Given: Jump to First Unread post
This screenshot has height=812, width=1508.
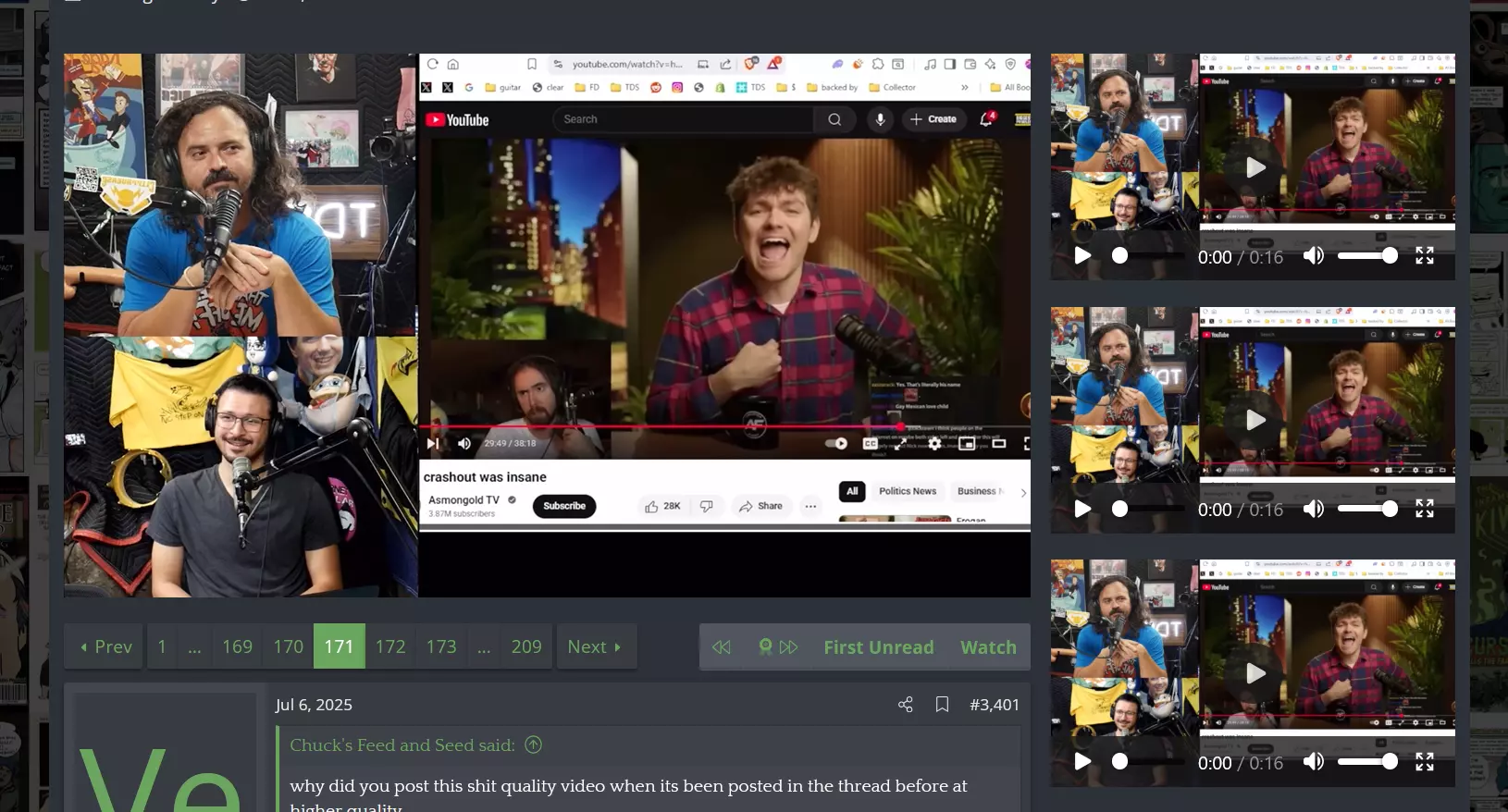Looking at the screenshot, I should (879, 647).
